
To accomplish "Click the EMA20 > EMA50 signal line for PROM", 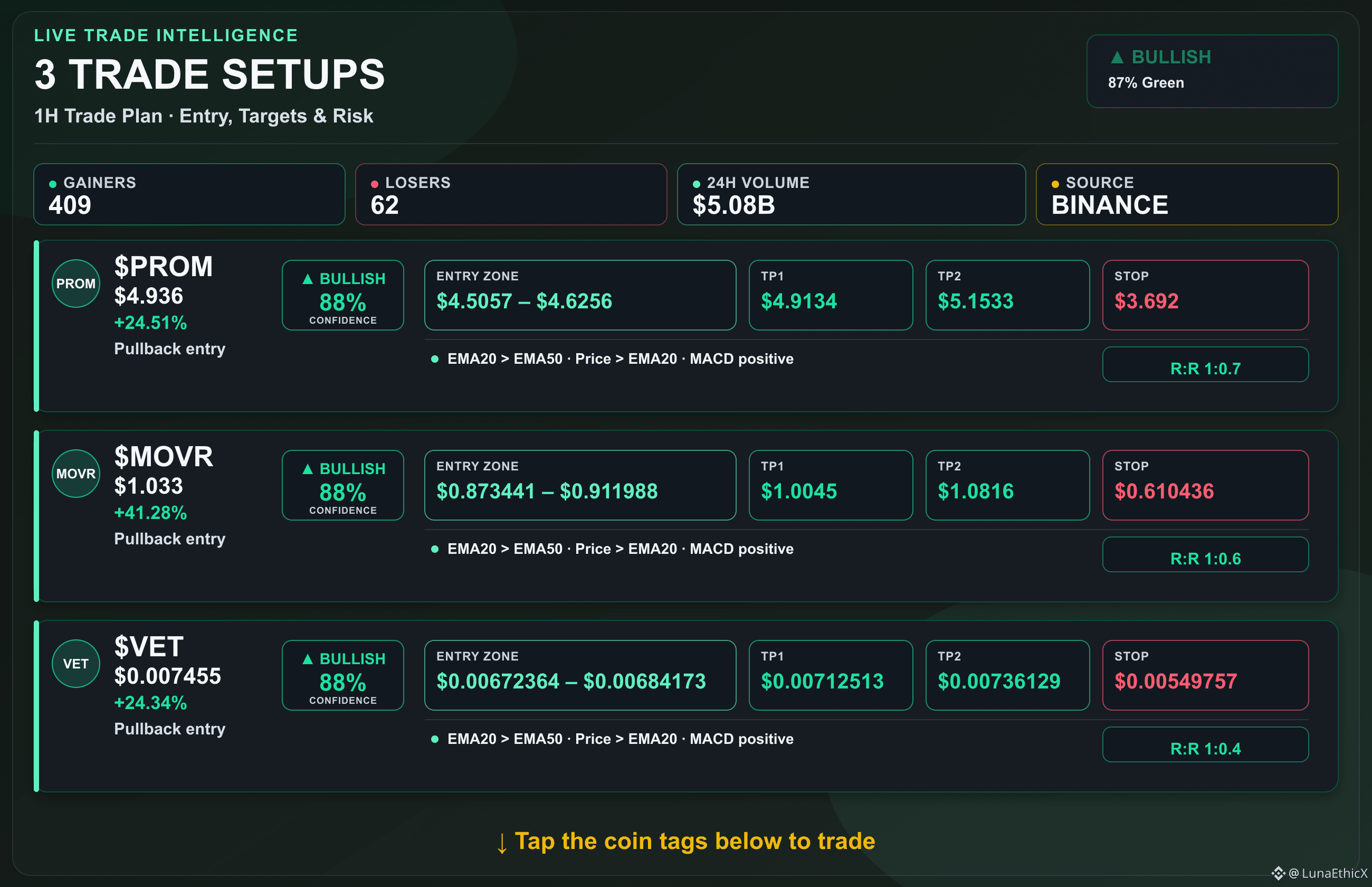I will 621,359.
